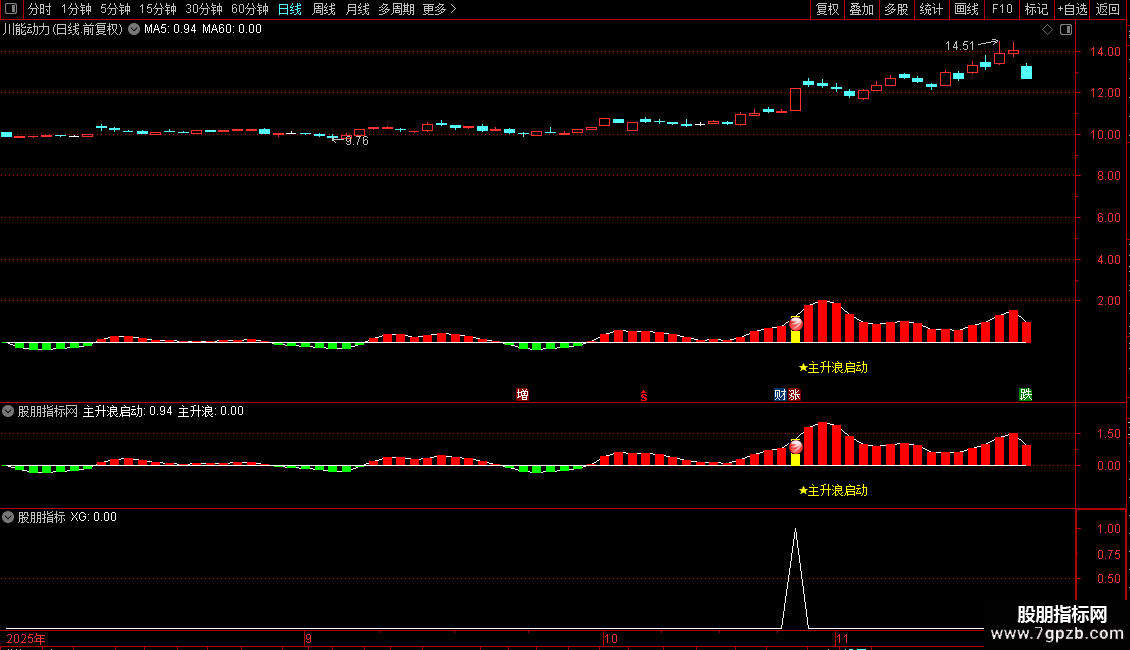Click the 主升浪: 0.00 value label

click(210, 411)
